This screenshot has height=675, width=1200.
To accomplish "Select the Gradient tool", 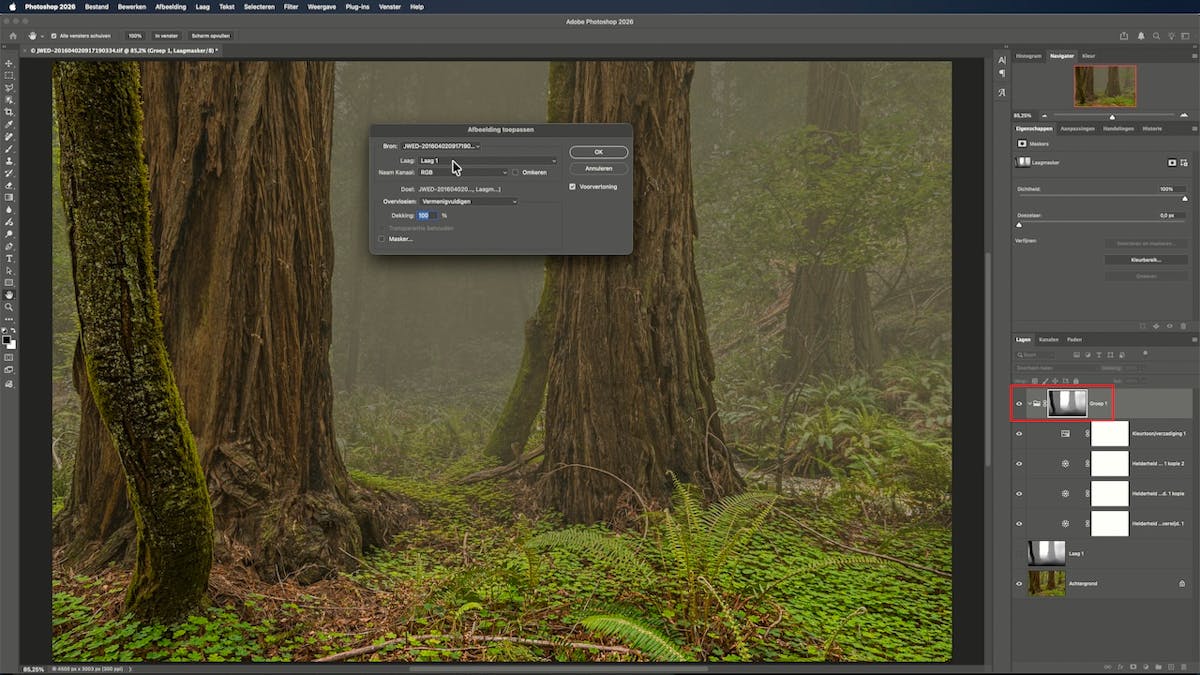I will (x=9, y=198).
